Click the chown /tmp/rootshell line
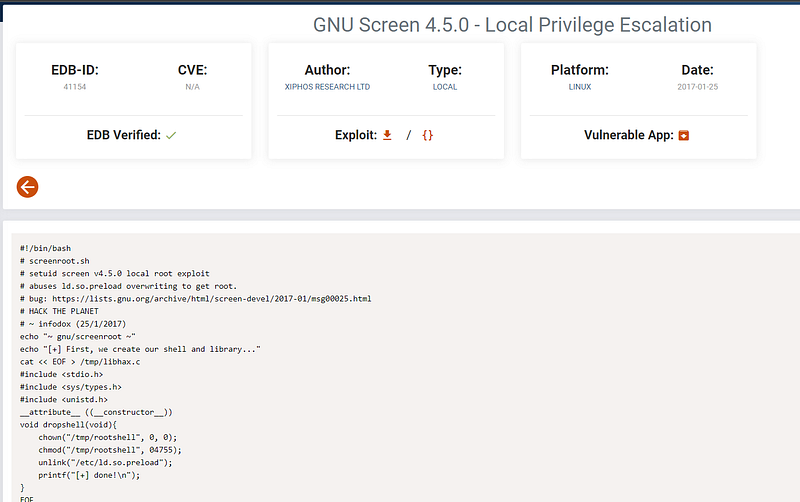 point(108,437)
